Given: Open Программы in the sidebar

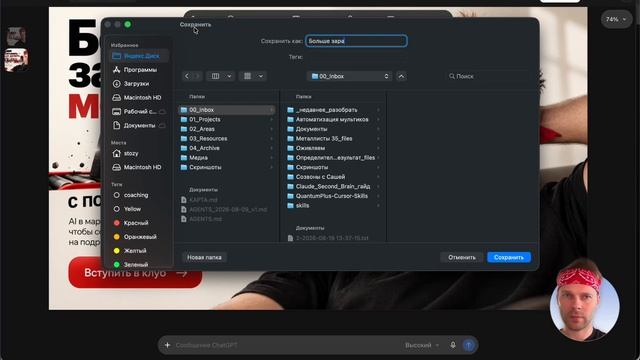Looking at the screenshot, I should (x=139, y=70).
